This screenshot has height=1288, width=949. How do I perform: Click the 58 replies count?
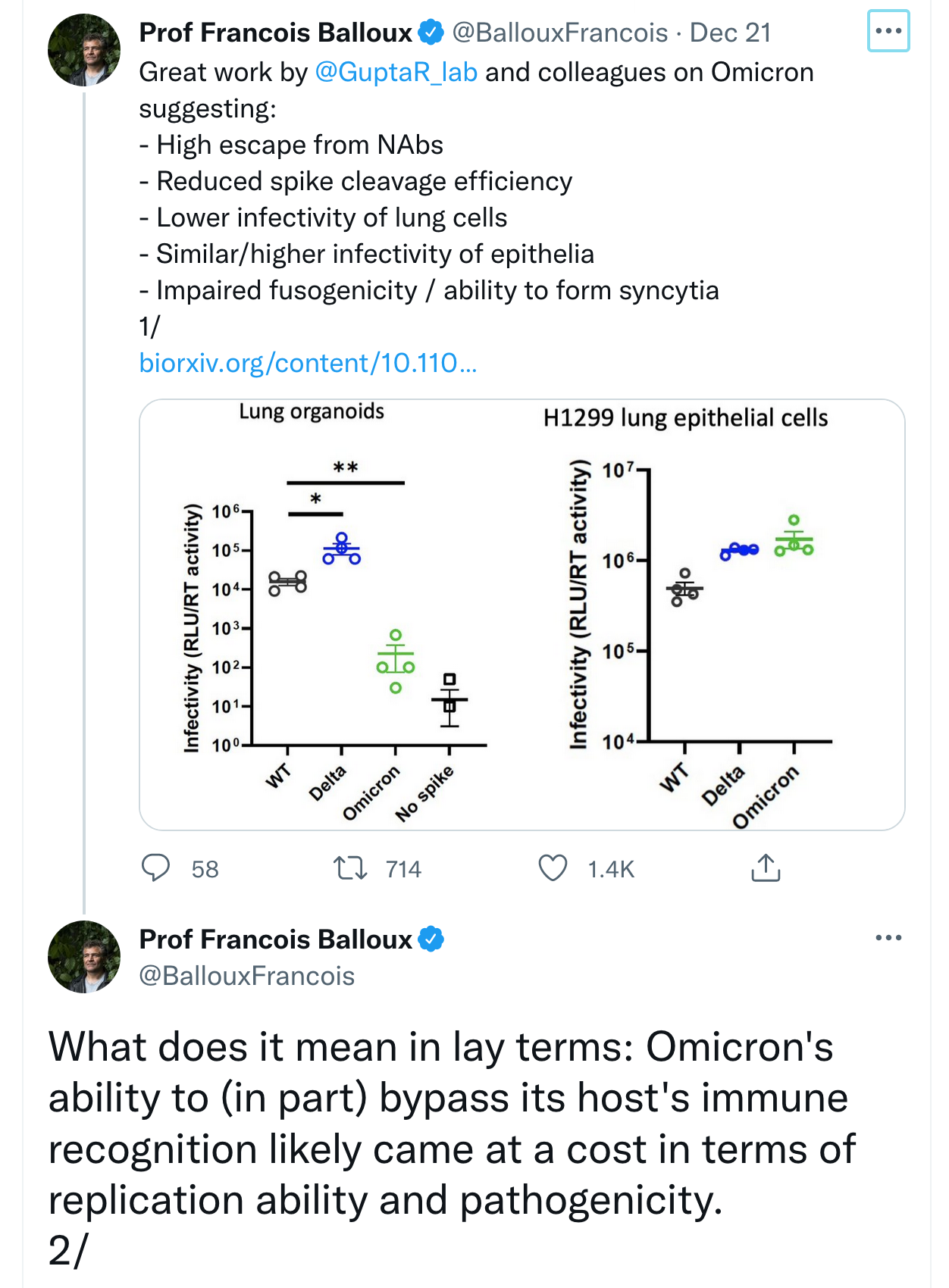coord(205,869)
